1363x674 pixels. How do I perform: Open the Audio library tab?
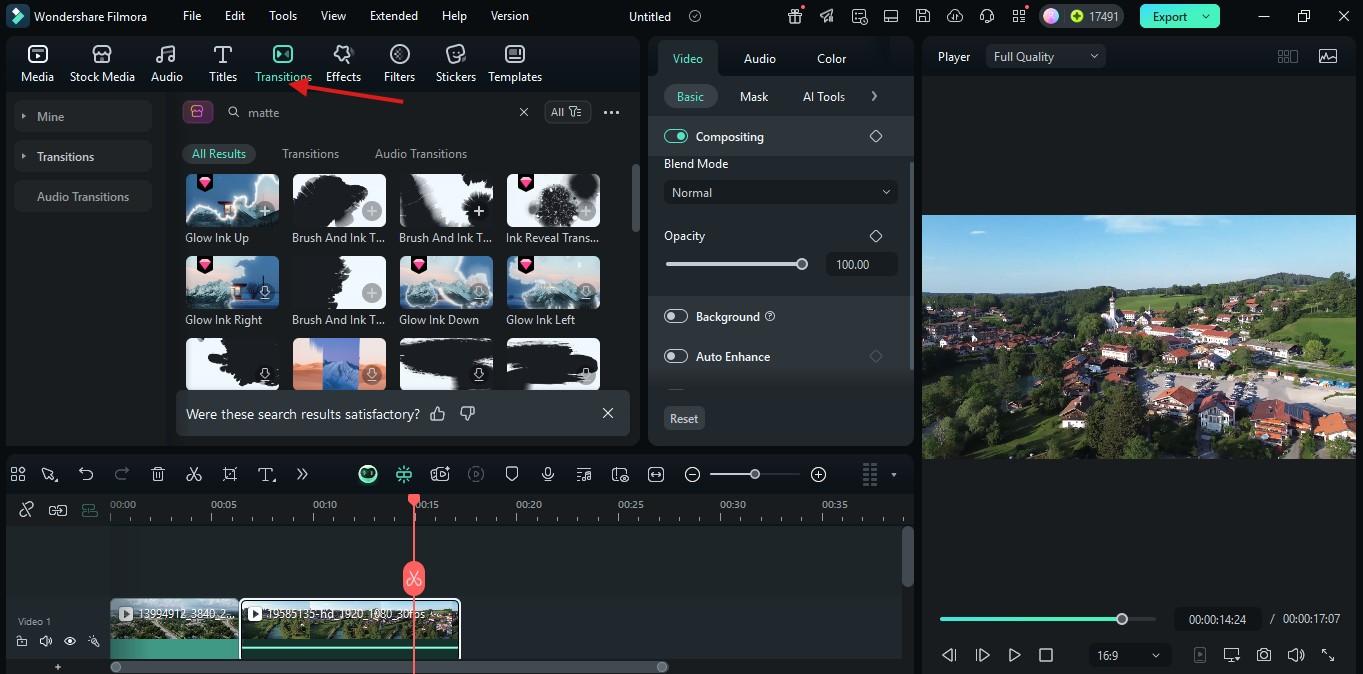[166, 63]
